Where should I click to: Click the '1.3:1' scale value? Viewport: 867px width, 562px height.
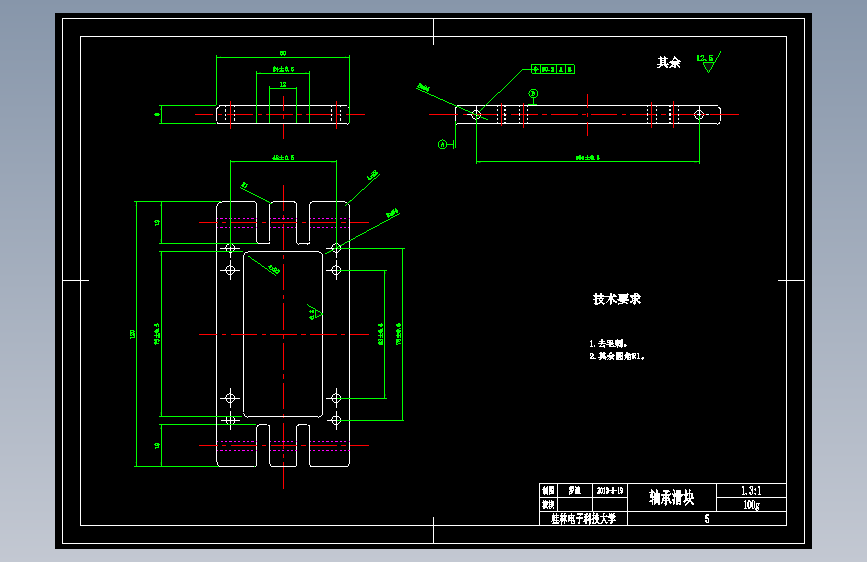click(x=751, y=491)
